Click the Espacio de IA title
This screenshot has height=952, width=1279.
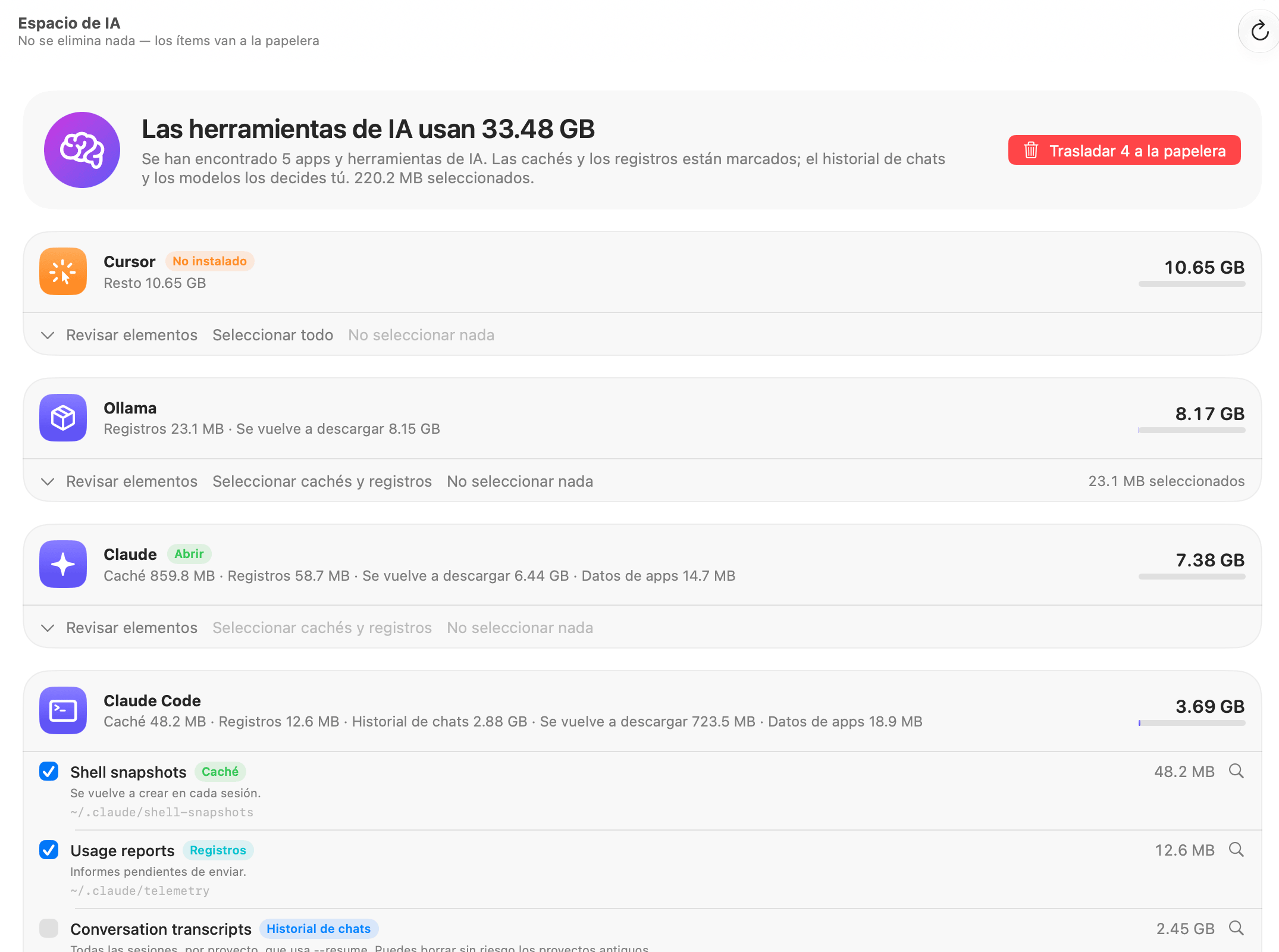pos(69,23)
